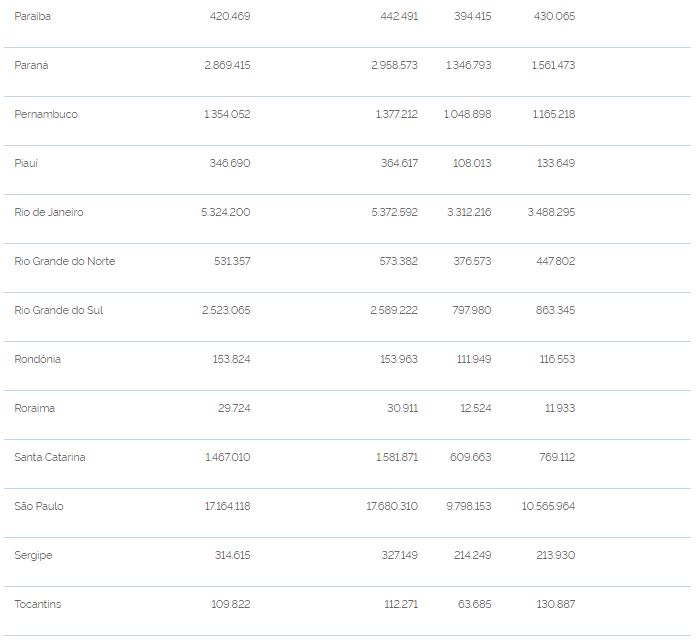696x643 pixels.
Task: Select the São Paulo row label
Action: click(x=39, y=506)
